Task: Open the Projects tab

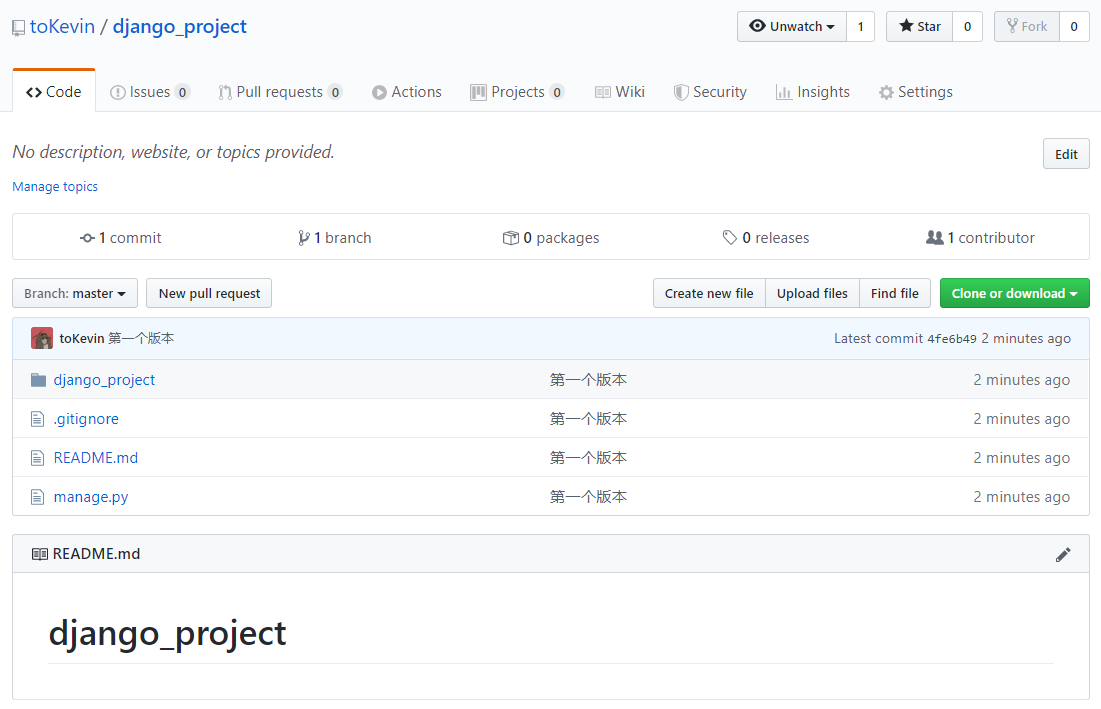Action: [517, 92]
